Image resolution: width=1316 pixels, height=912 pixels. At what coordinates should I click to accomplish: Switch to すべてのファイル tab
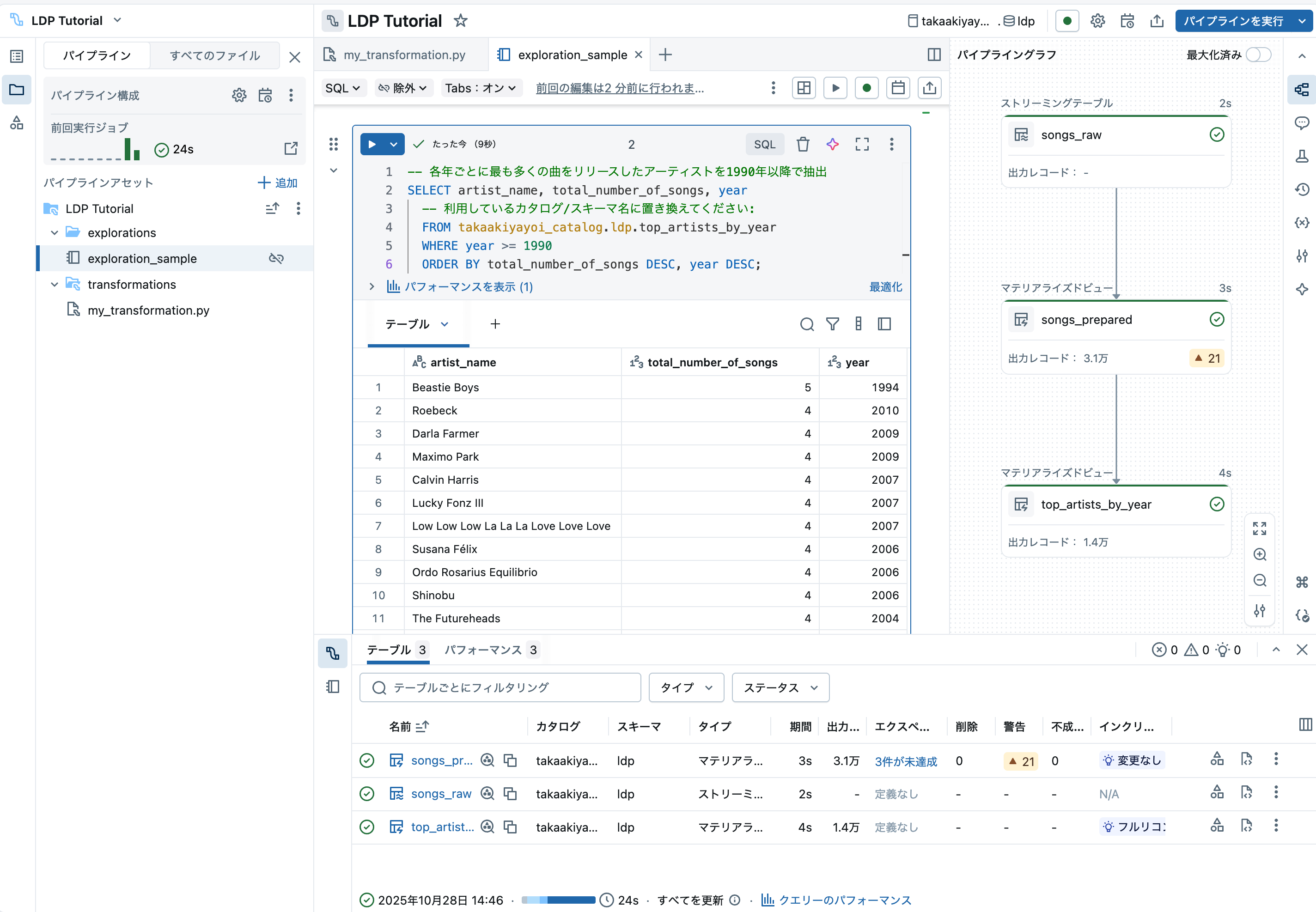click(214, 55)
